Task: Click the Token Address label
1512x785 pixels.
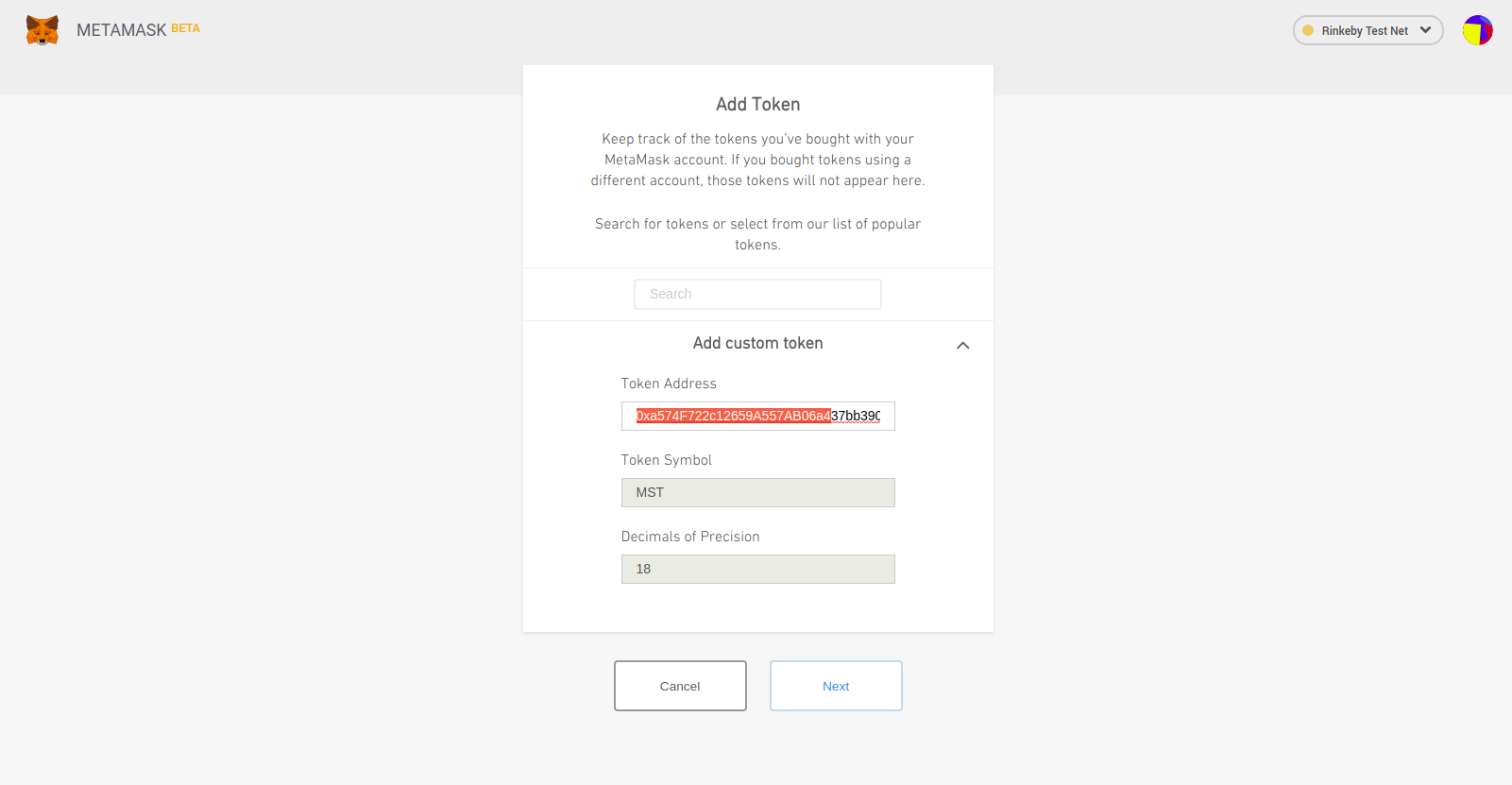Action: pos(669,384)
